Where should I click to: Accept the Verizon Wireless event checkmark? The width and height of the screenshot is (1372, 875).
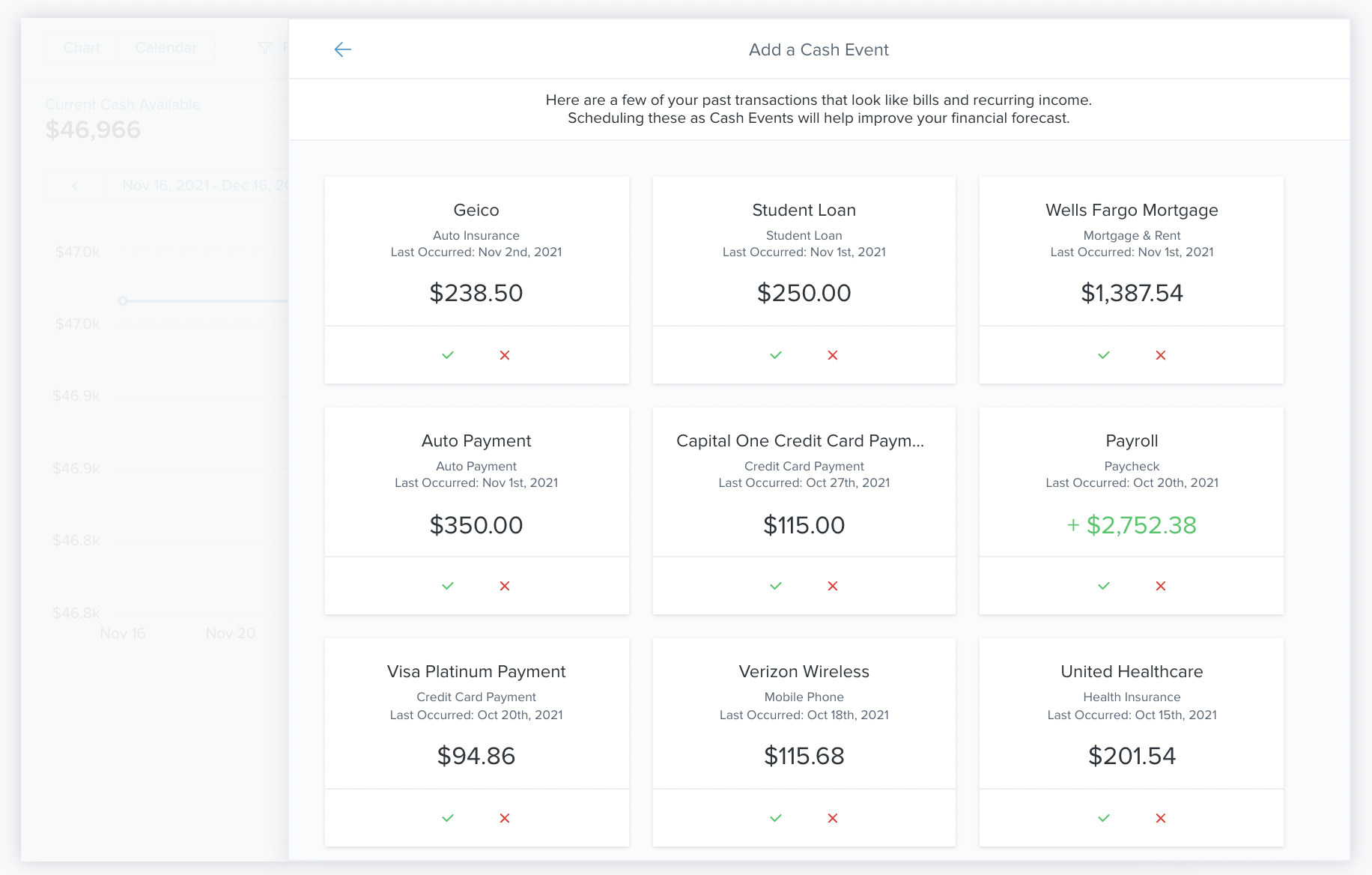click(x=776, y=818)
